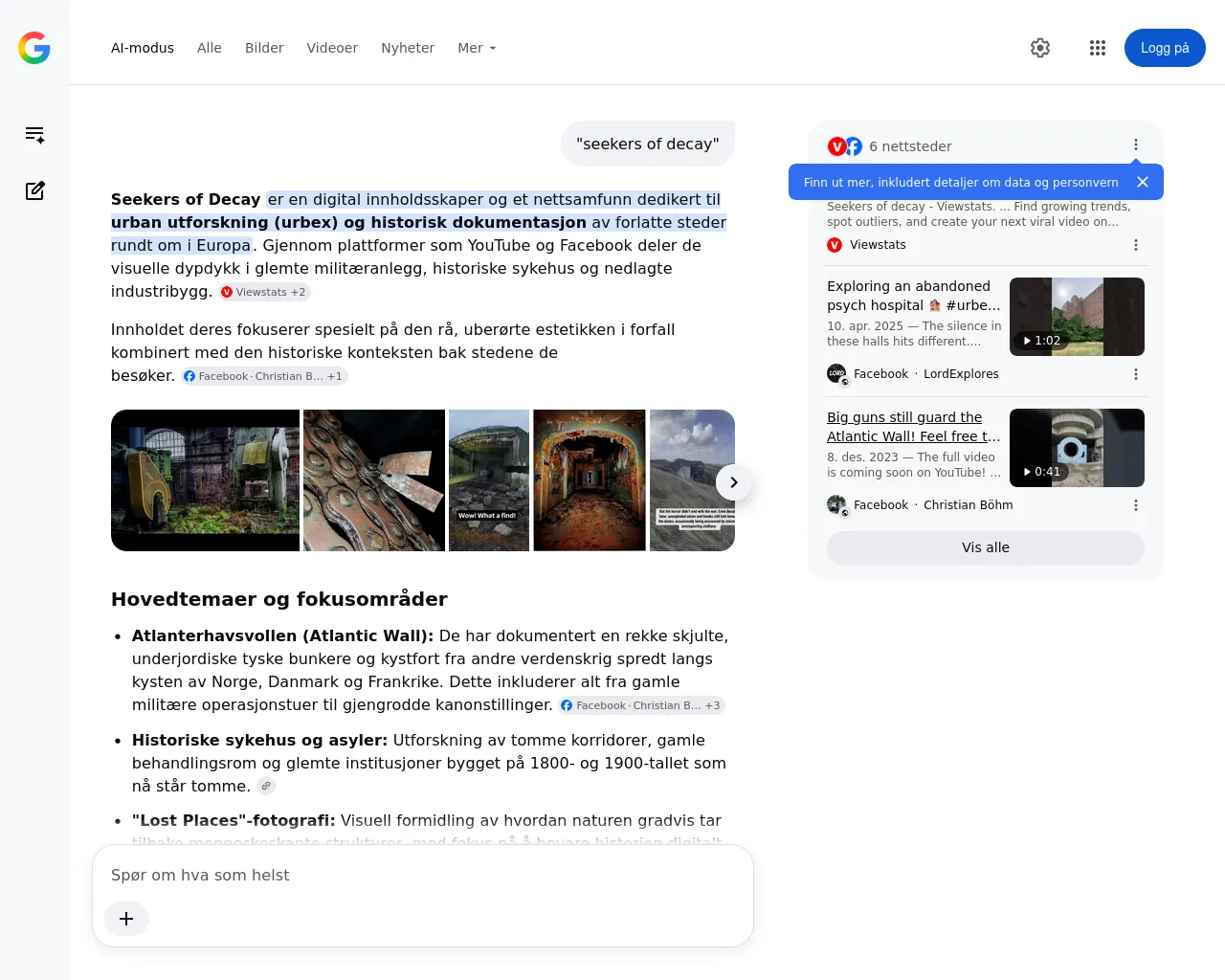Image resolution: width=1225 pixels, height=980 pixels.
Task: Start a new search with pencil icon
Action: click(x=34, y=190)
